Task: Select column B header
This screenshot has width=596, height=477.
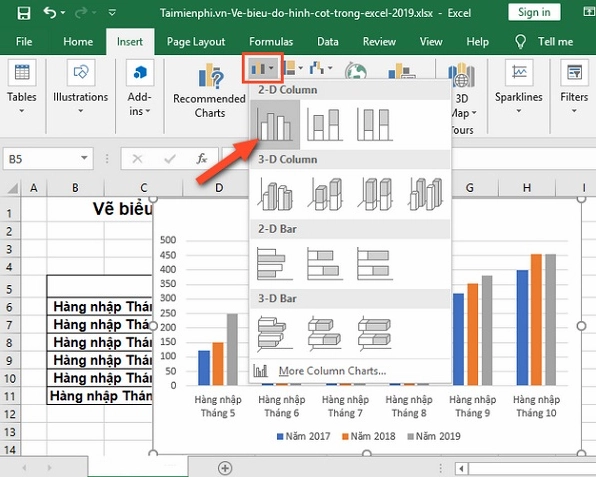Action: coord(75,188)
